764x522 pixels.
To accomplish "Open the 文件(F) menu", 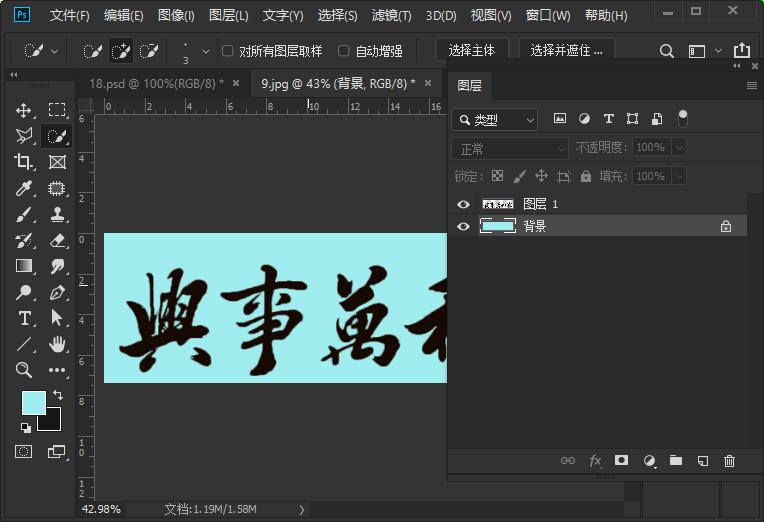I will (70, 16).
